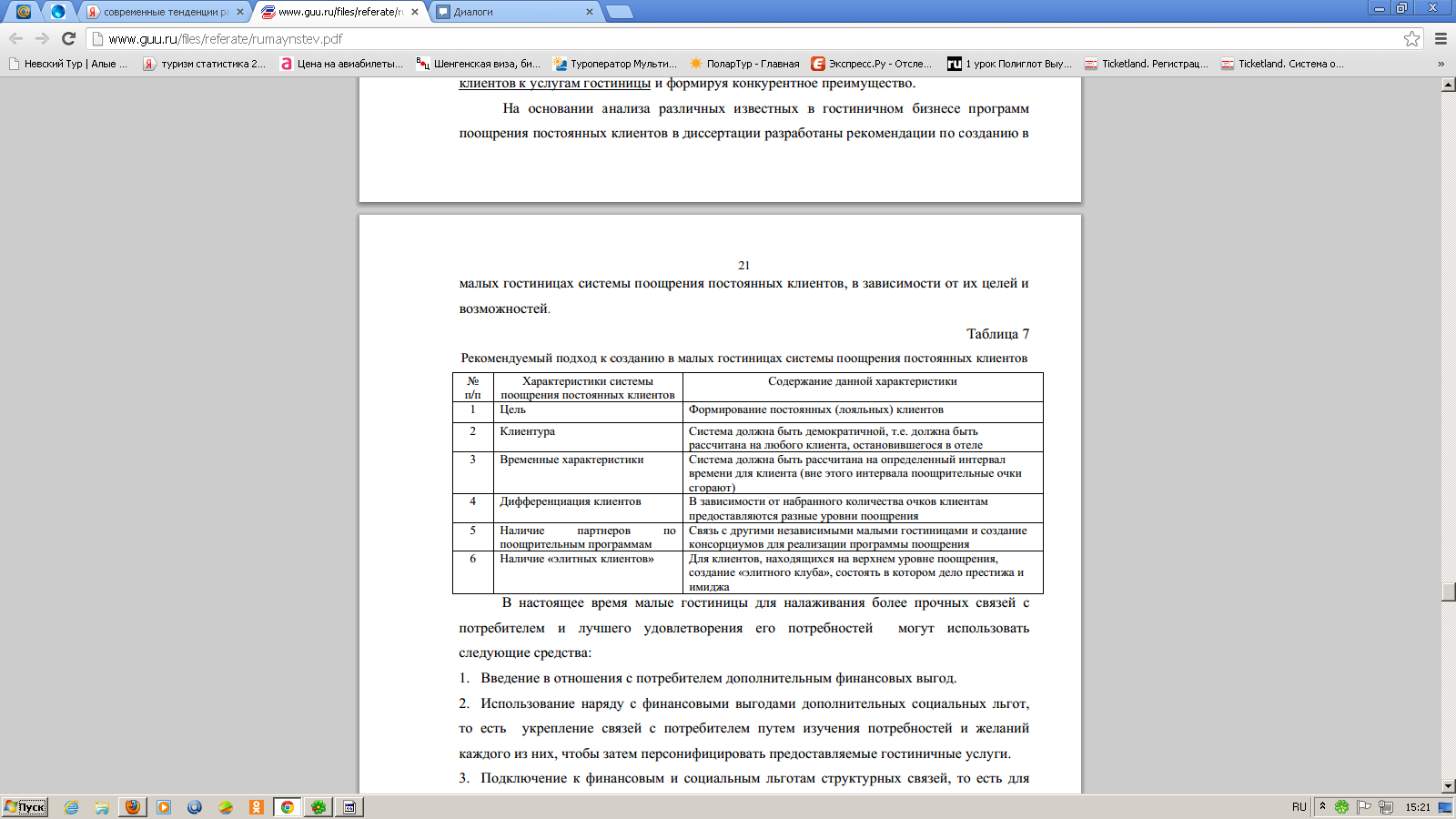This screenshot has width=1456, height=819.
Task: Click the vertical scrollbar thumb
Action: click(1449, 591)
